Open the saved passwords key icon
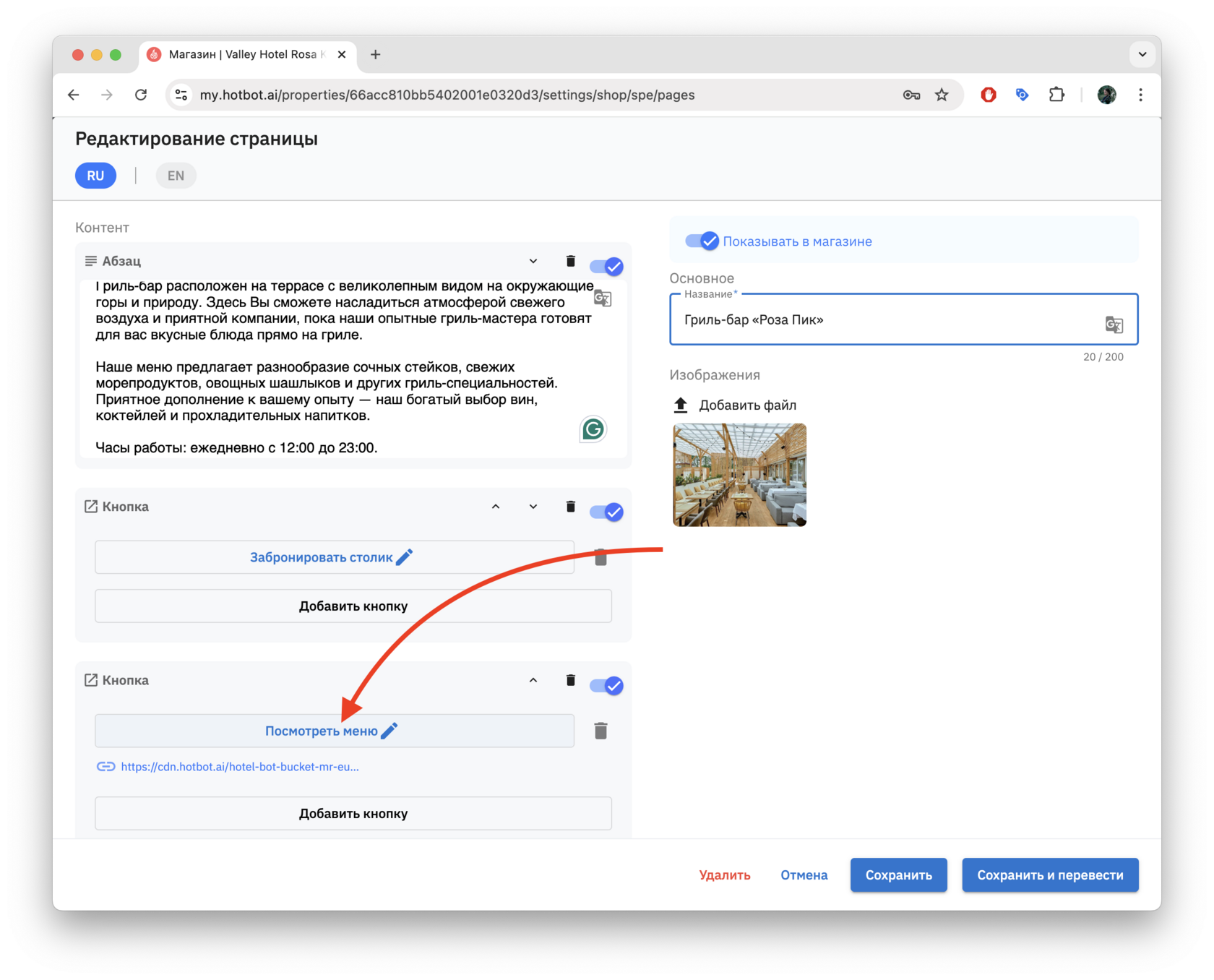 tap(911, 95)
